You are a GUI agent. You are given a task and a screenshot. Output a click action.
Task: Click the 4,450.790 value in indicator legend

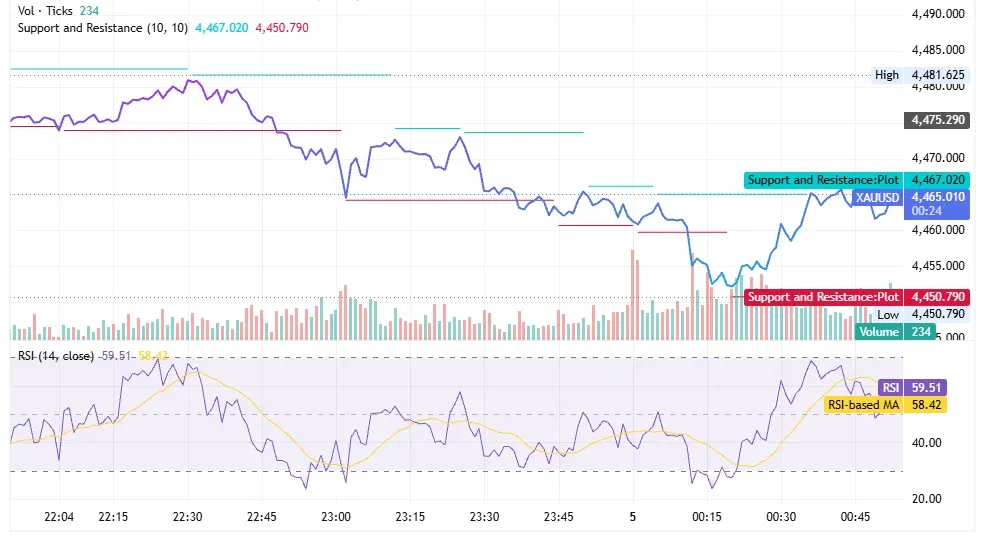pos(282,28)
